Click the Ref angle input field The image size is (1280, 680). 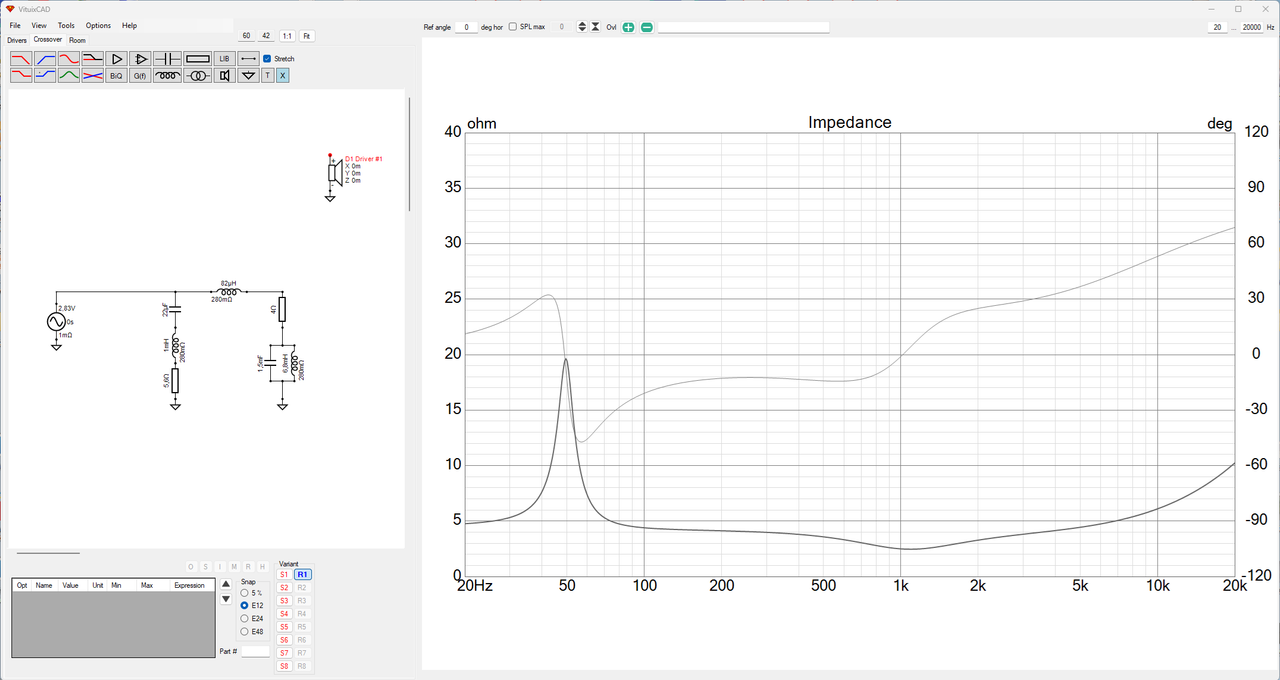pos(466,27)
